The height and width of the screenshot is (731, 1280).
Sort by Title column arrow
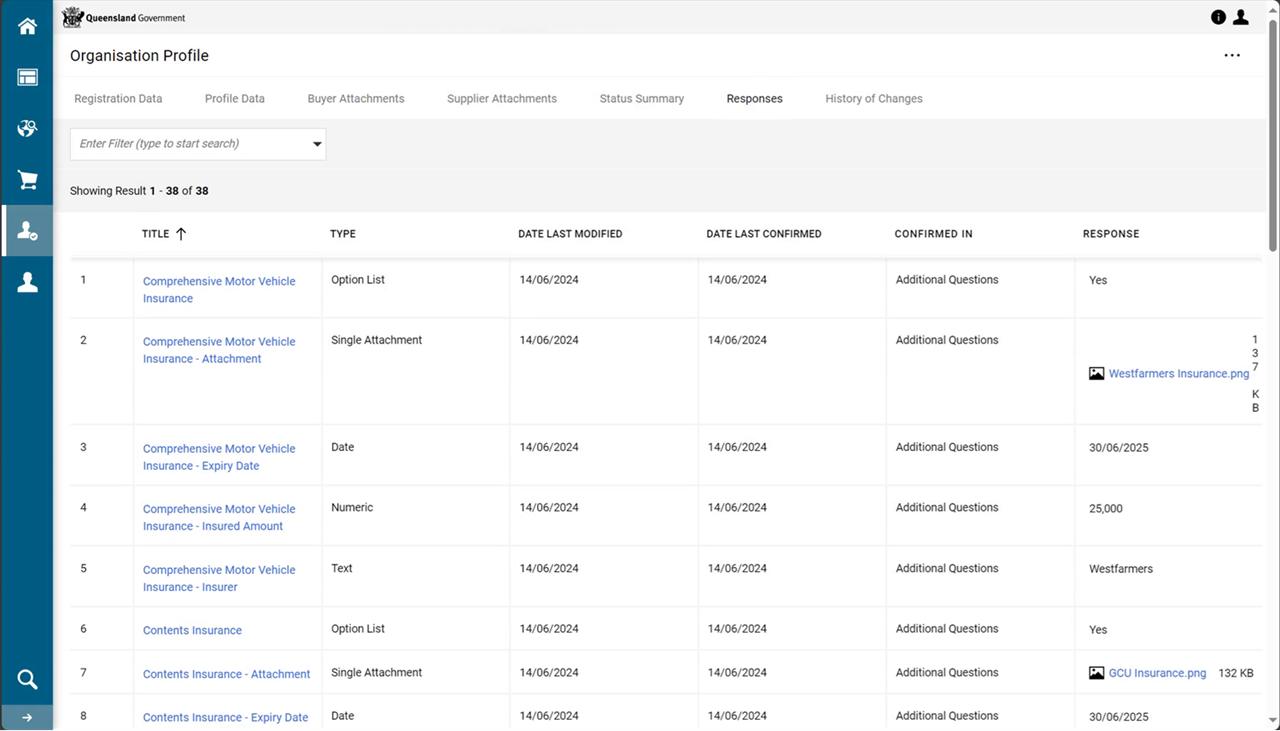[181, 234]
